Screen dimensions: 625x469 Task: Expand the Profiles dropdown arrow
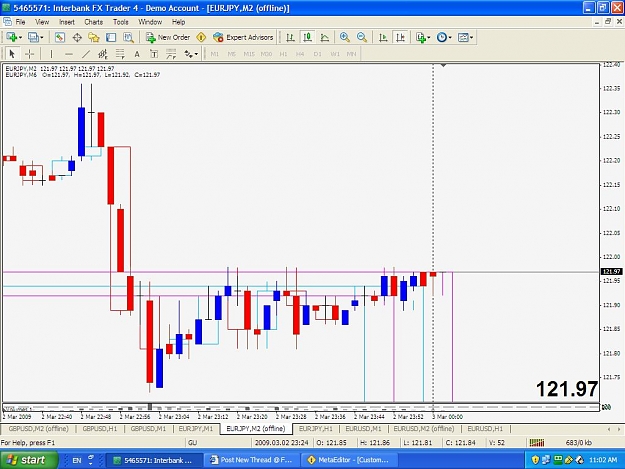pos(41,37)
